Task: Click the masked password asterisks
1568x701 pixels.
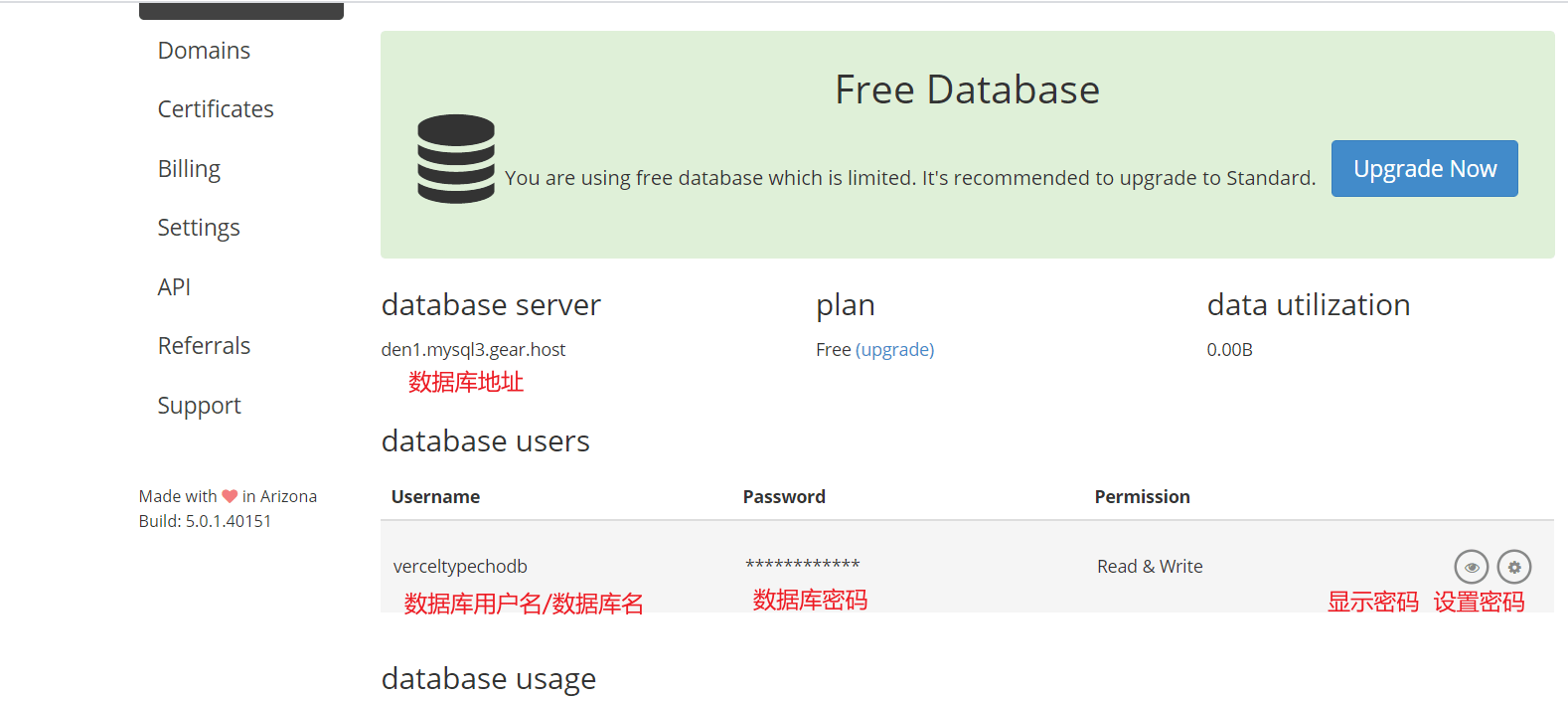Action: 802,565
